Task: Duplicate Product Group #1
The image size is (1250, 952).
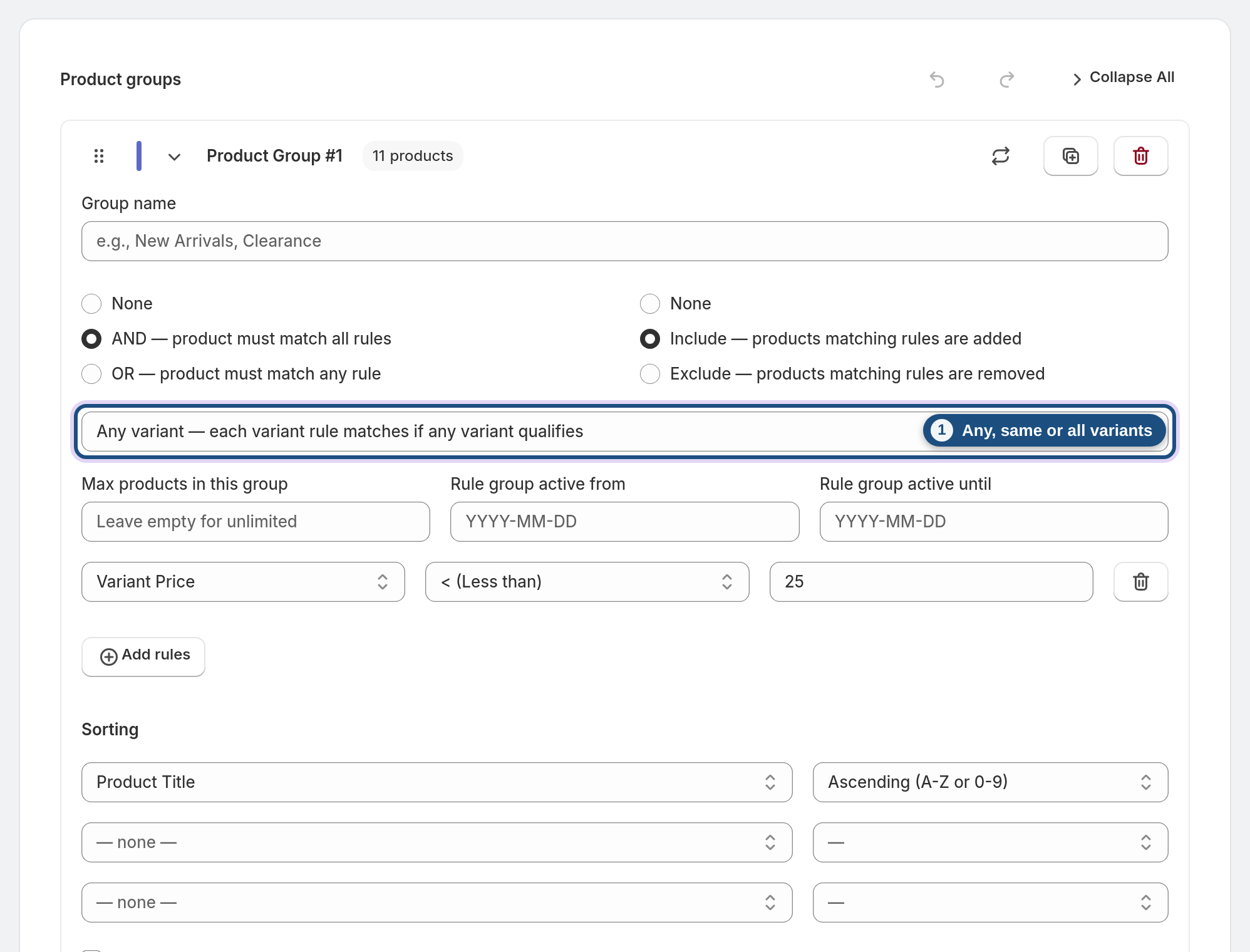Action: [x=1071, y=156]
